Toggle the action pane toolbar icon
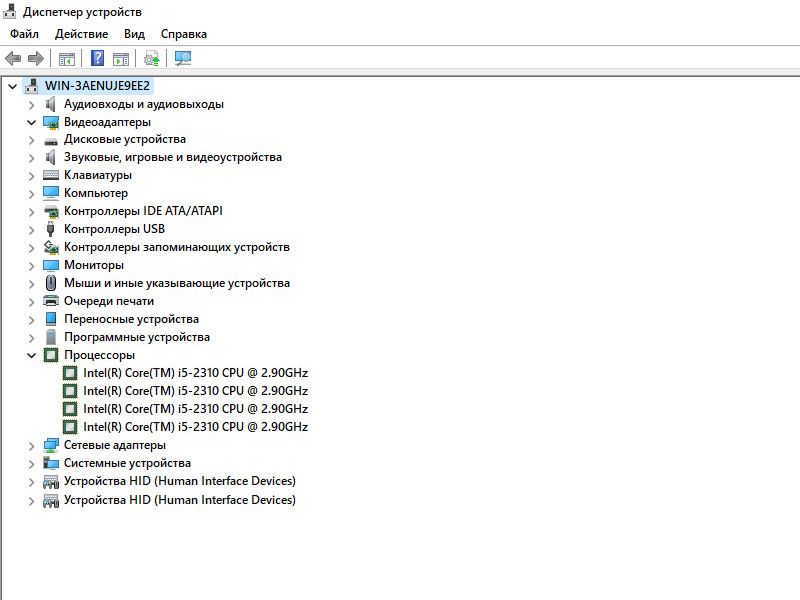The width and height of the screenshot is (800, 600). (x=121, y=59)
